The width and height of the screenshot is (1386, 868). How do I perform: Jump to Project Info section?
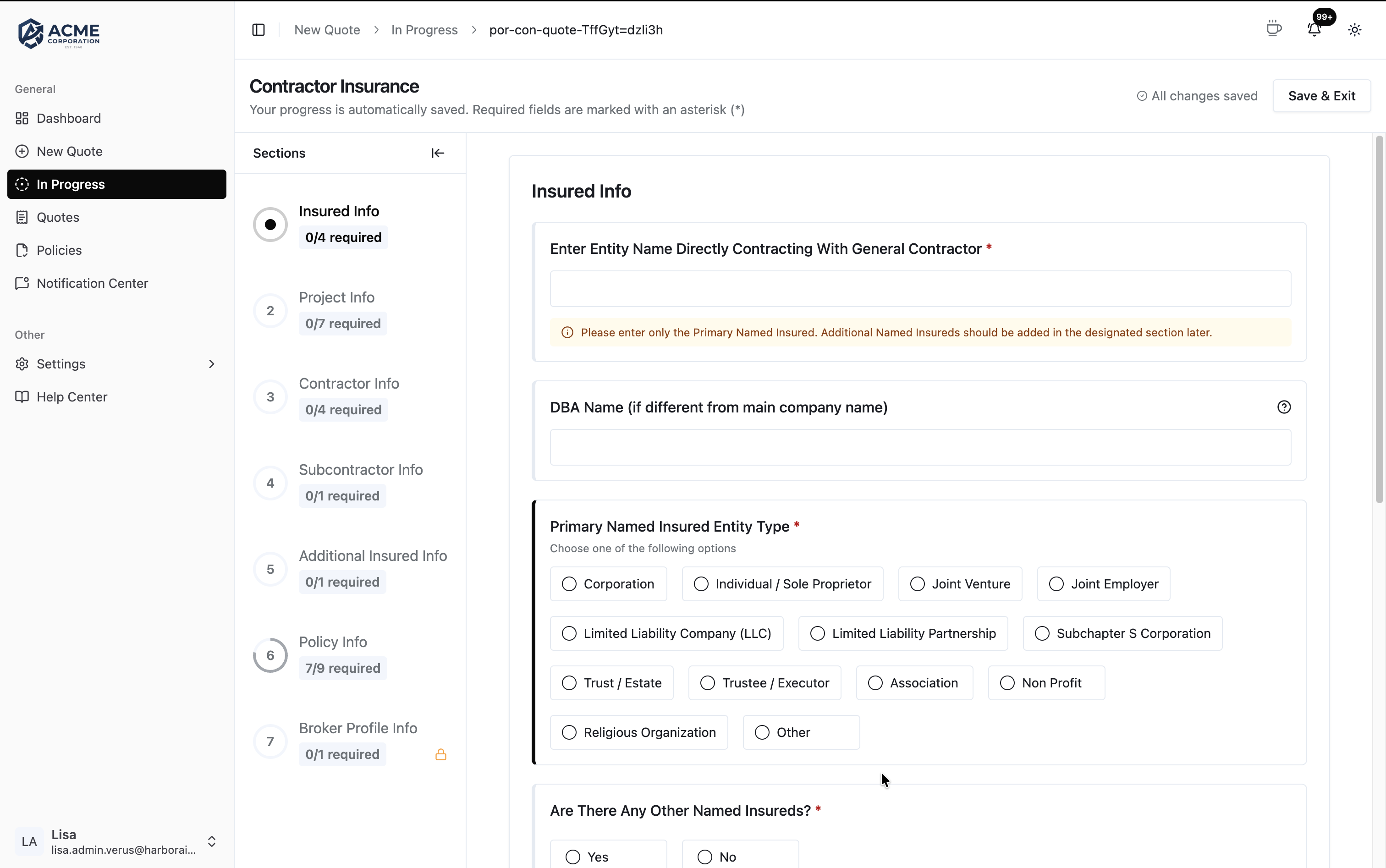pyautogui.click(x=336, y=297)
